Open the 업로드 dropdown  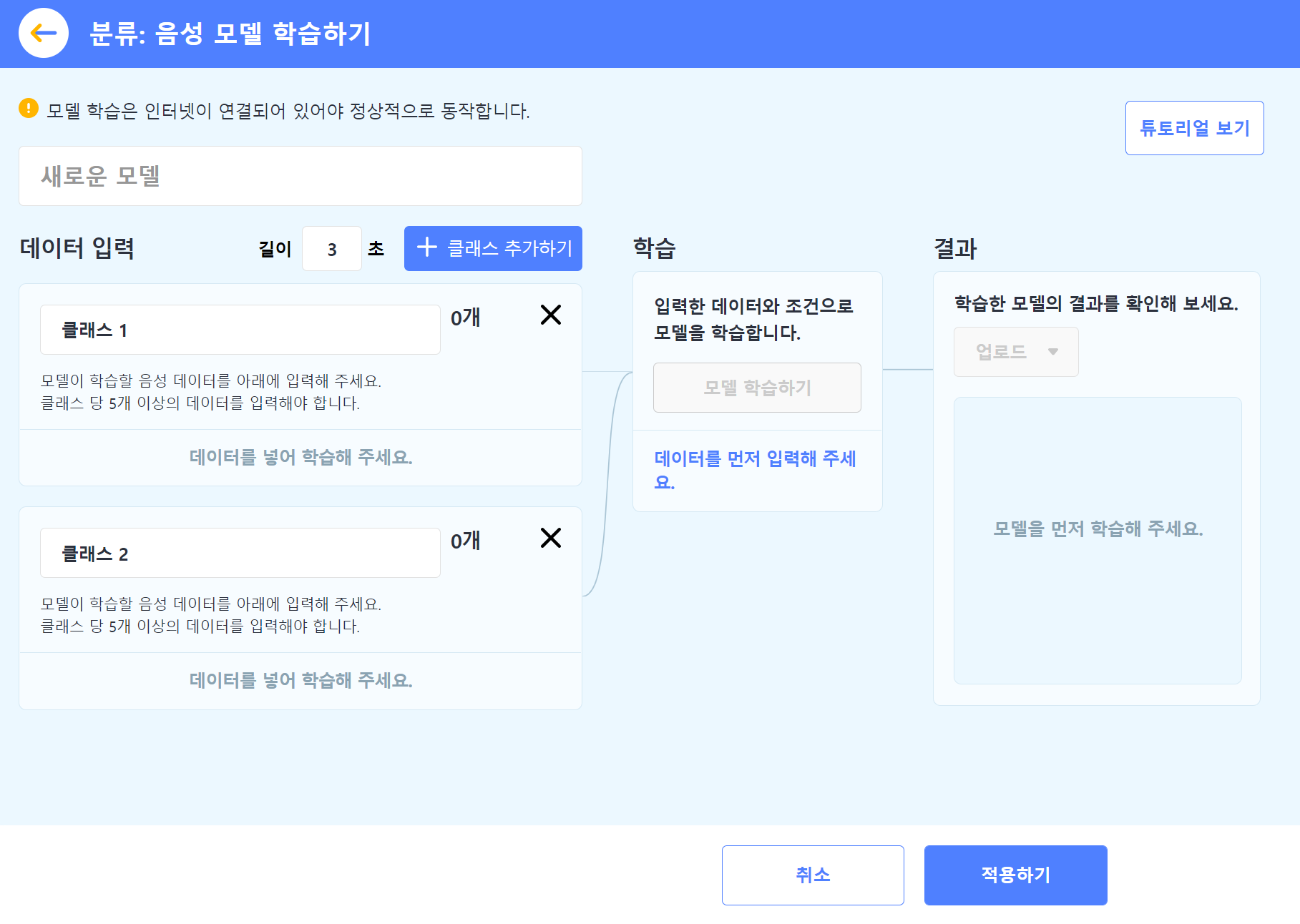[x=1016, y=352]
